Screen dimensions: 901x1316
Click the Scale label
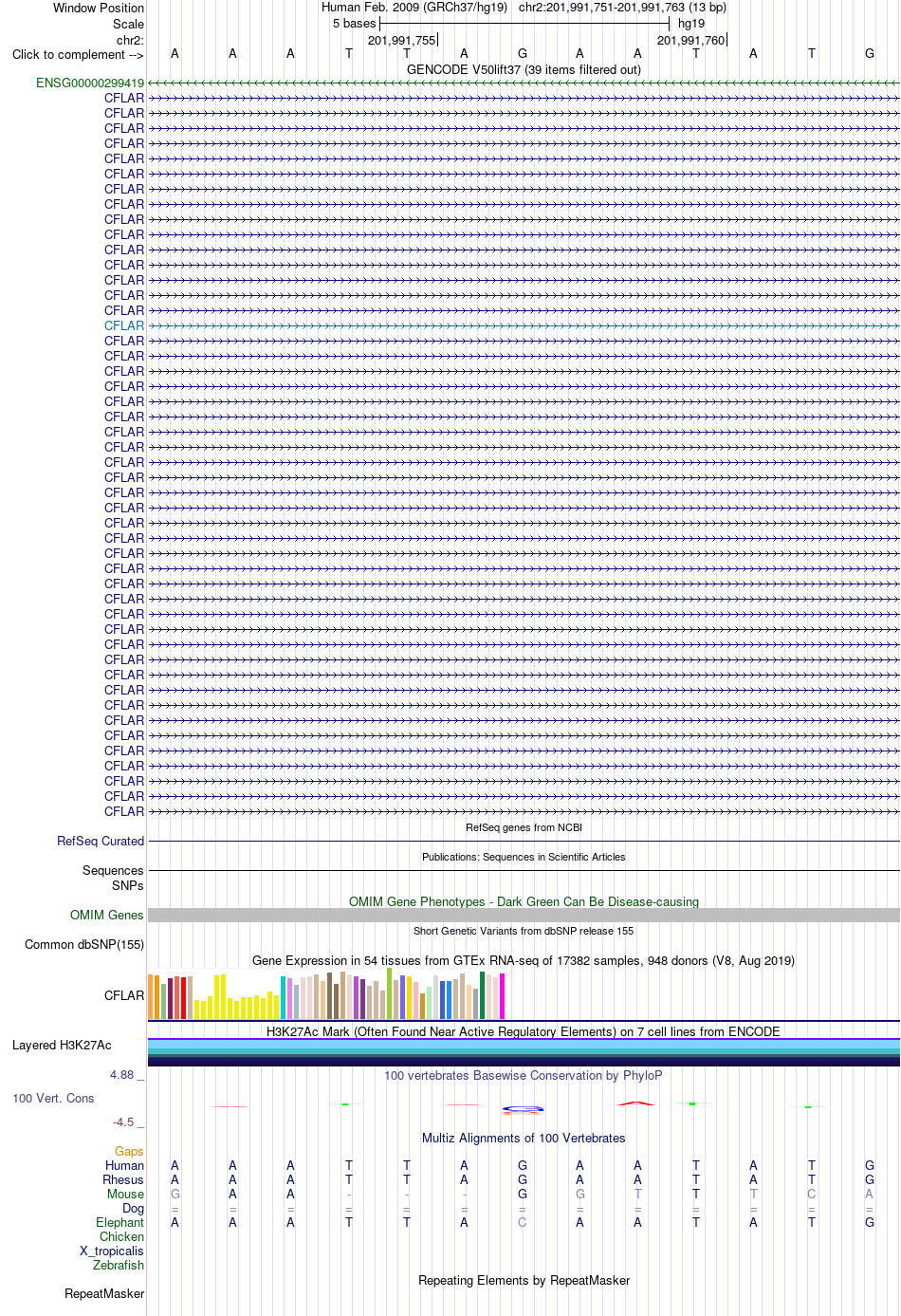129,24
